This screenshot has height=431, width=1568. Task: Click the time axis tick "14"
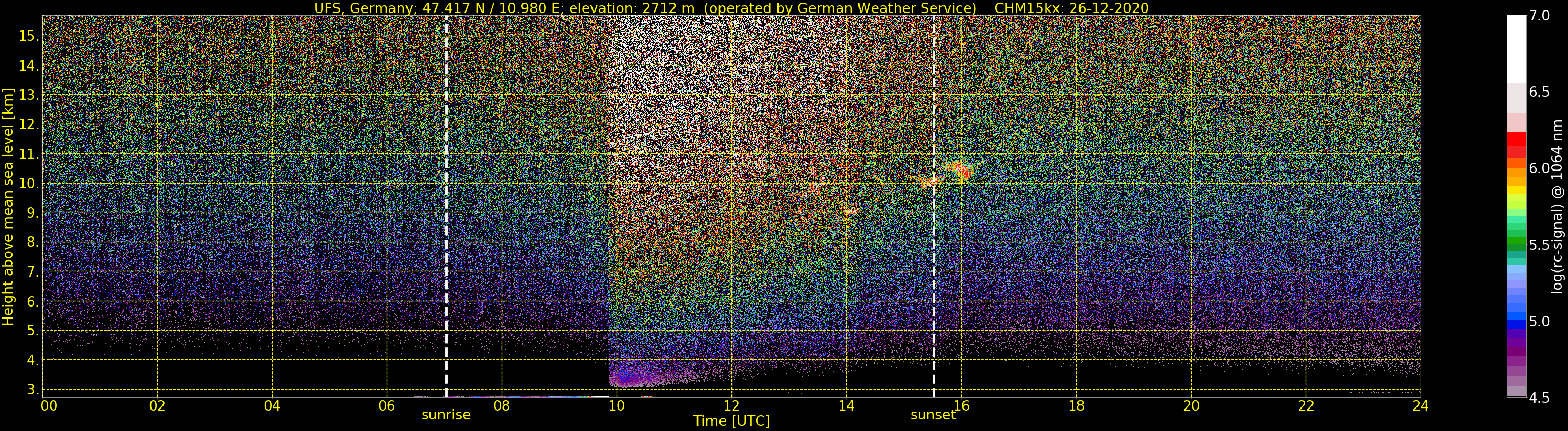pos(846,406)
